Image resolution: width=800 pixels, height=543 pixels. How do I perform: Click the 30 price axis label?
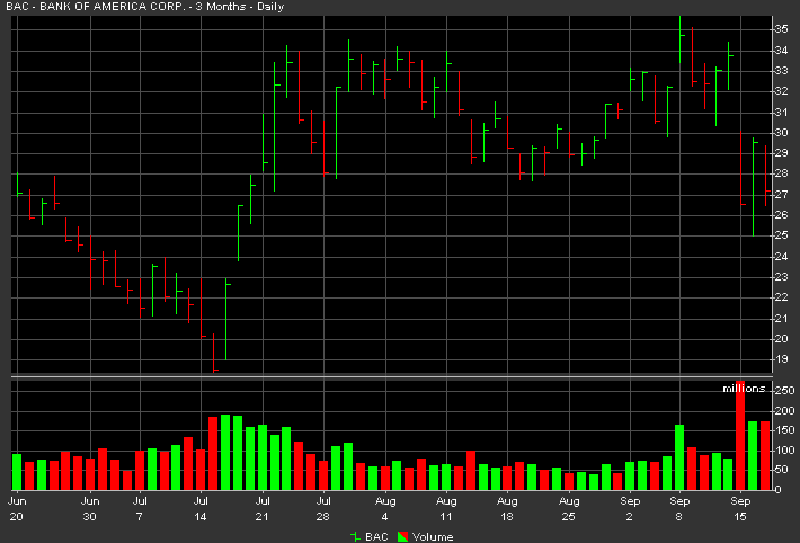(781, 132)
